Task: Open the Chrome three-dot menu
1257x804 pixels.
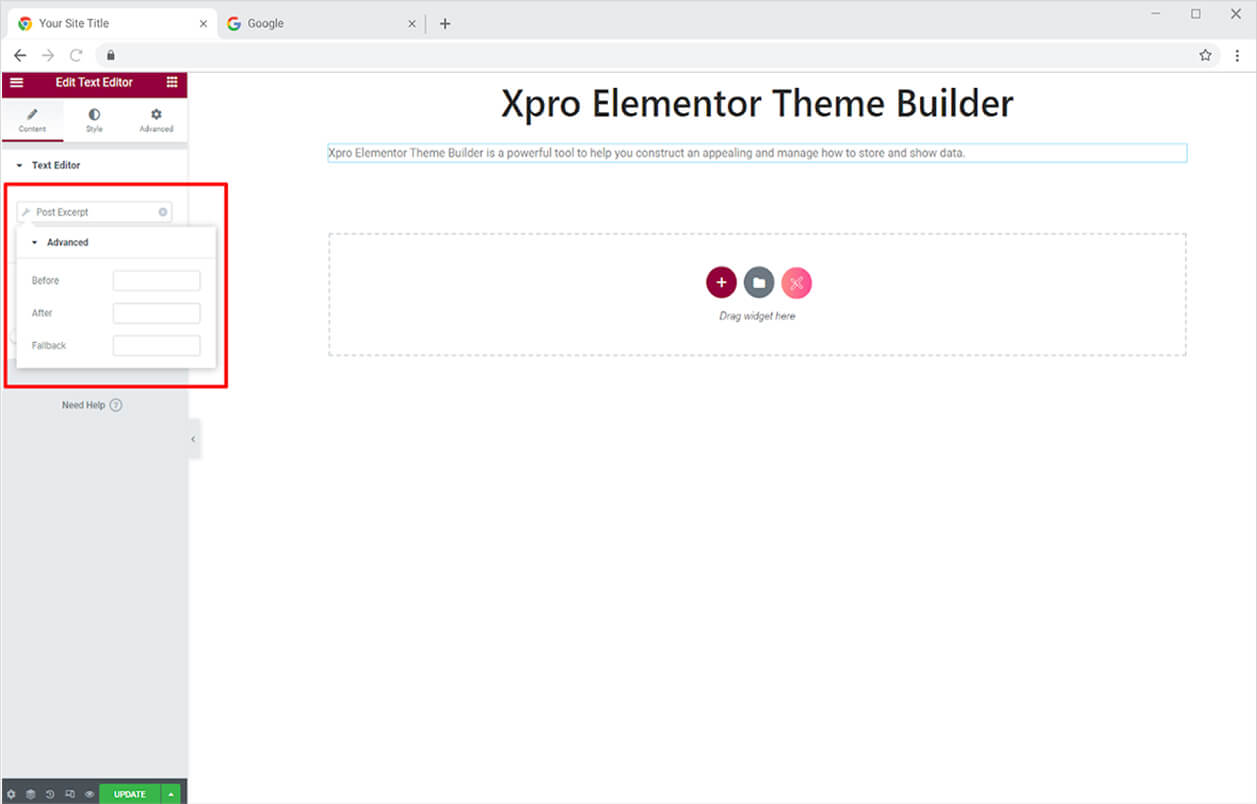Action: pyautogui.click(x=1237, y=55)
